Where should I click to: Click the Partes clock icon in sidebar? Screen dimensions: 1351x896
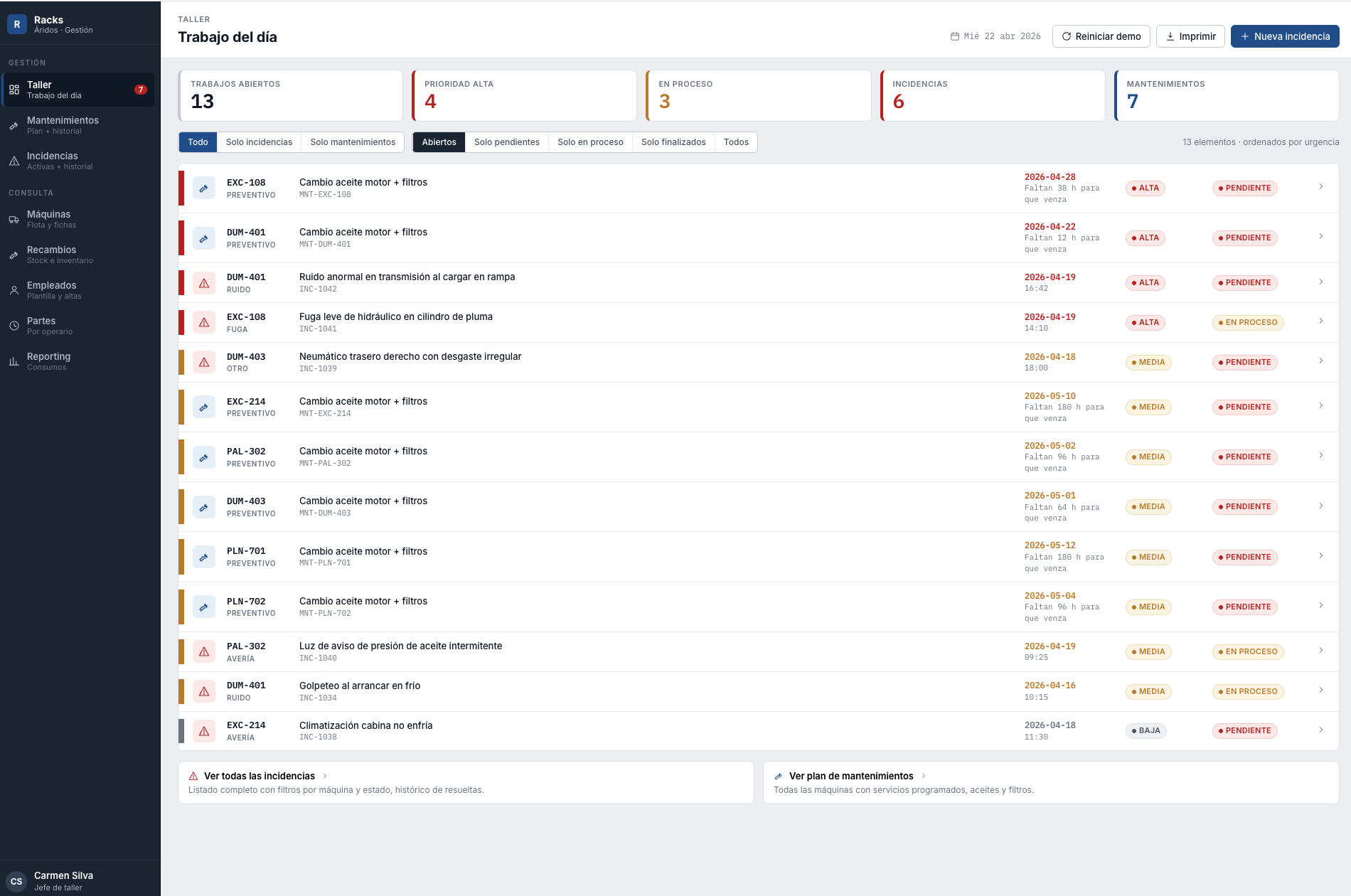tap(14, 326)
